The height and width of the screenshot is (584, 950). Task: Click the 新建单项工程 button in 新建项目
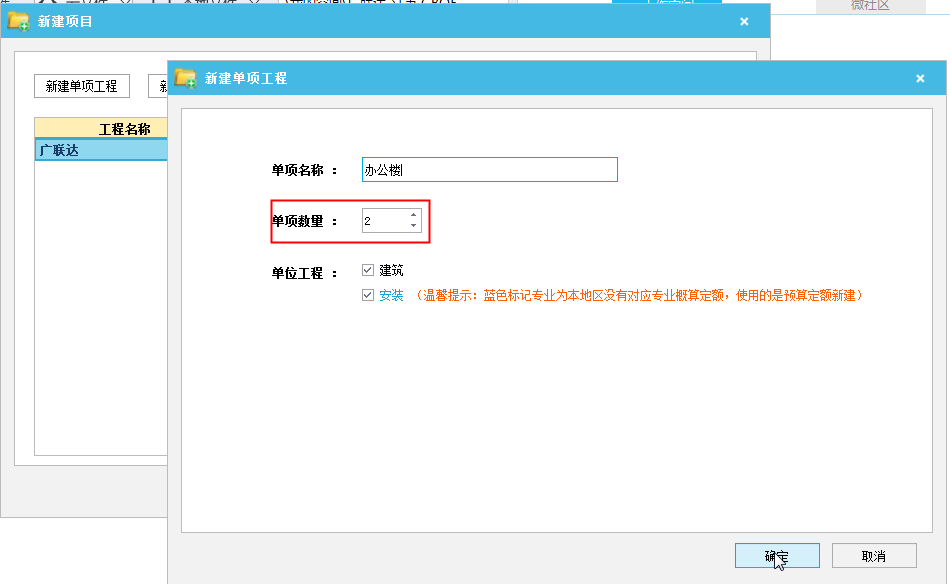(x=82, y=86)
